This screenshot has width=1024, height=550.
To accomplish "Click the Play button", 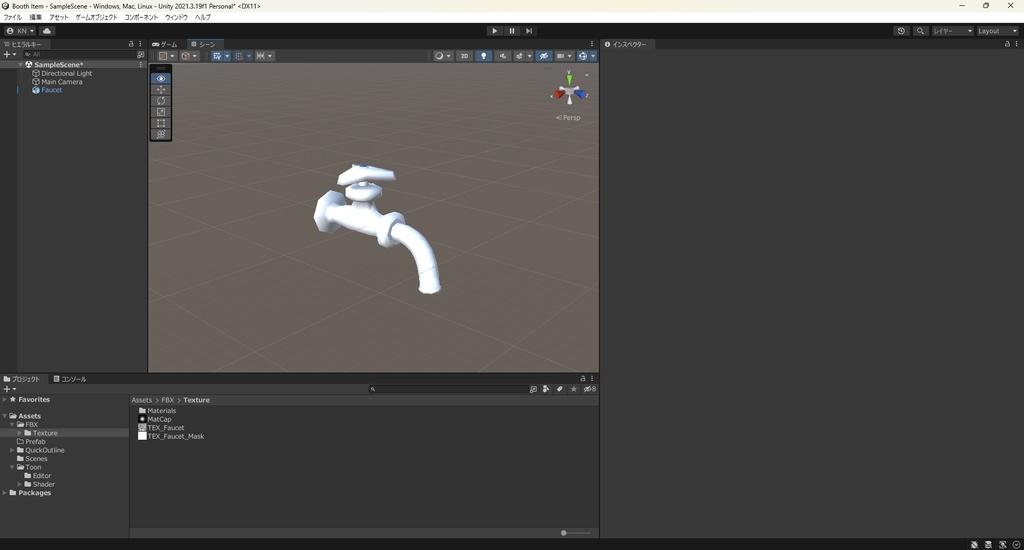I will click(494, 31).
